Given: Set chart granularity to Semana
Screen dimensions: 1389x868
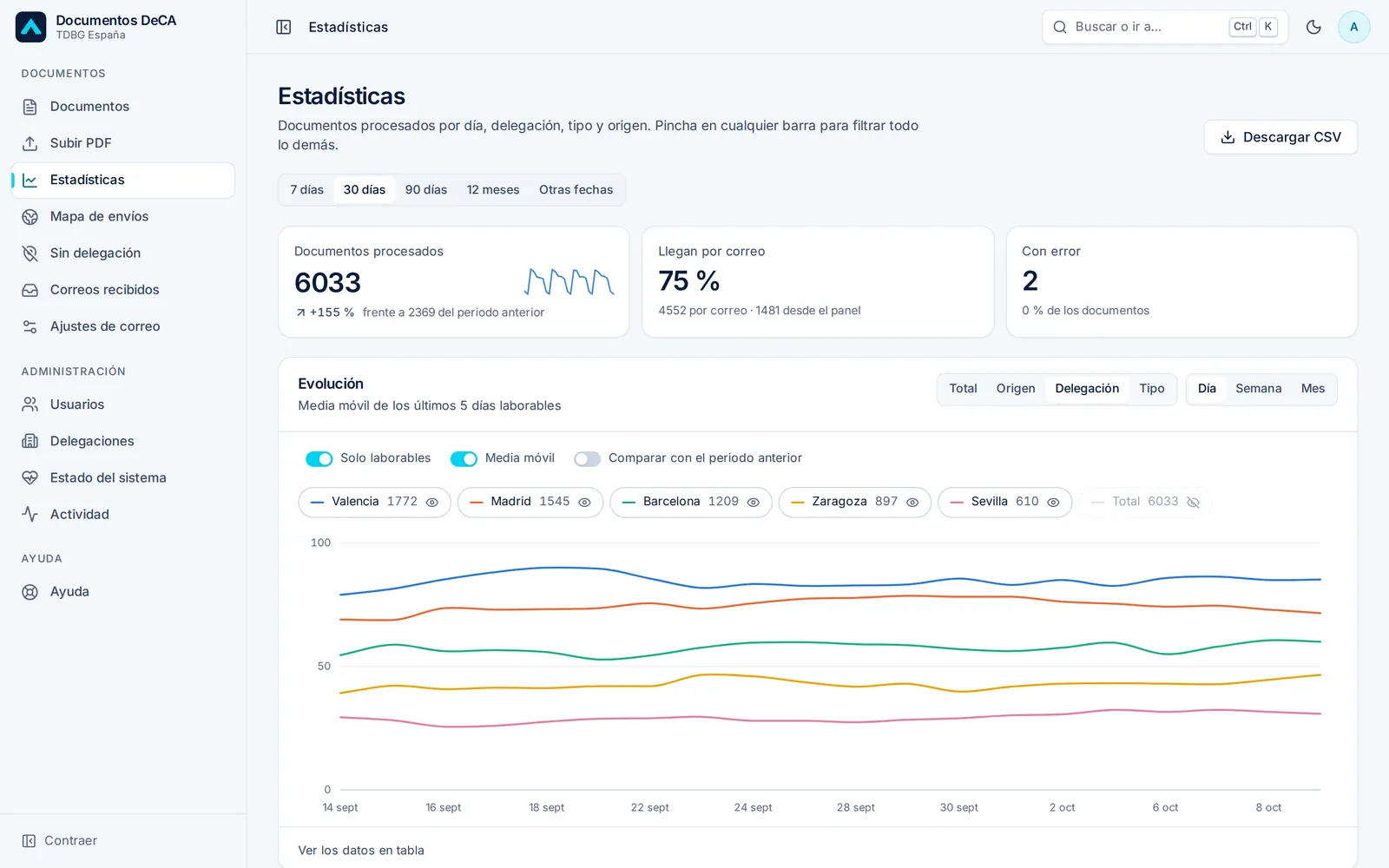Looking at the screenshot, I should pyautogui.click(x=1258, y=389).
